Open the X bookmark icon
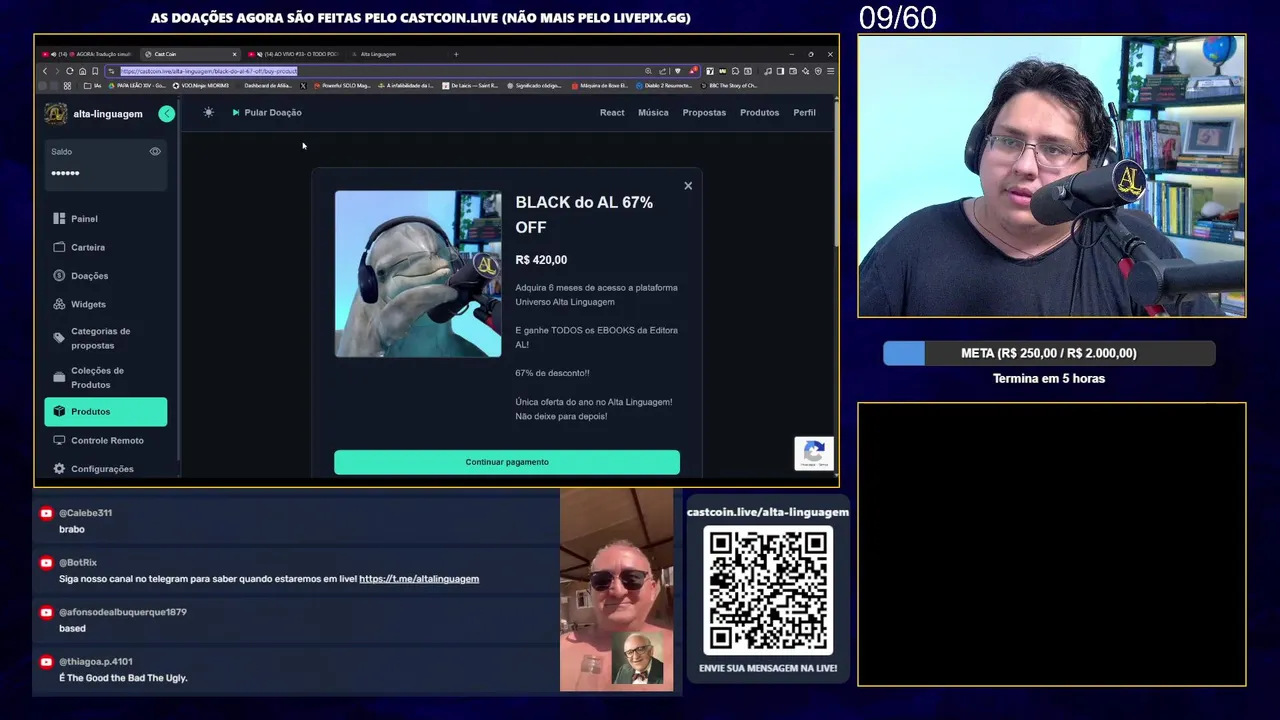This screenshot has height=720, width=1280. tap(303, 86)
